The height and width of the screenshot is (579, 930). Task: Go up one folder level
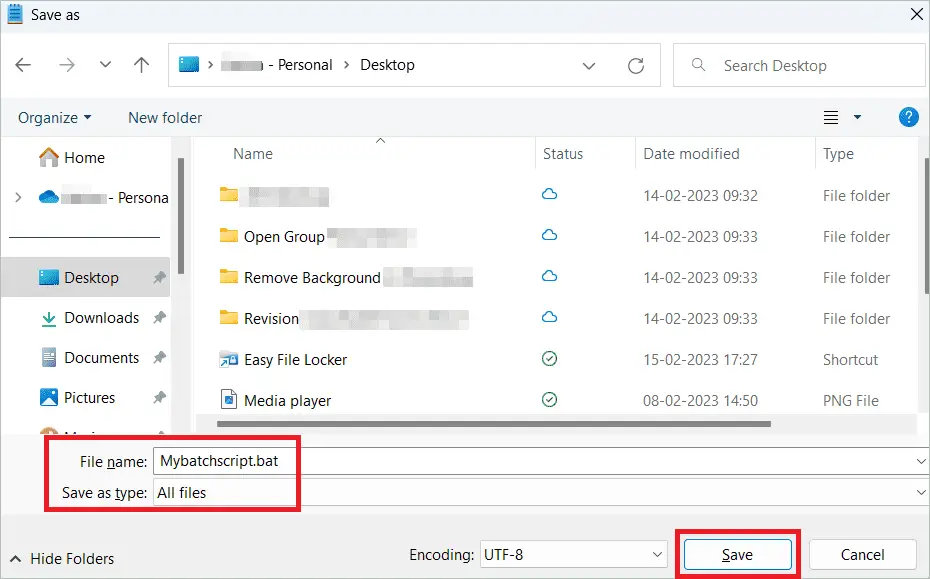(141, 64)
